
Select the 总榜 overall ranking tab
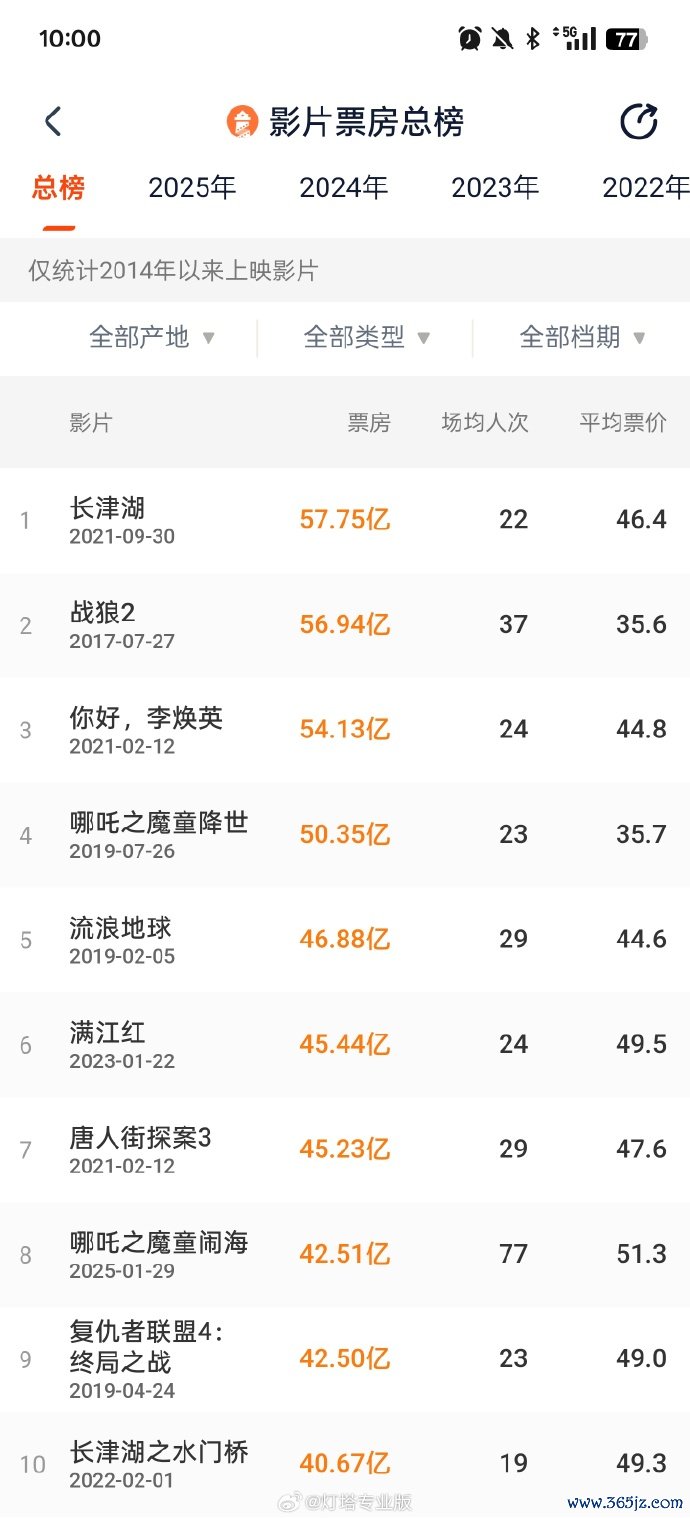(x=58, y=188)
